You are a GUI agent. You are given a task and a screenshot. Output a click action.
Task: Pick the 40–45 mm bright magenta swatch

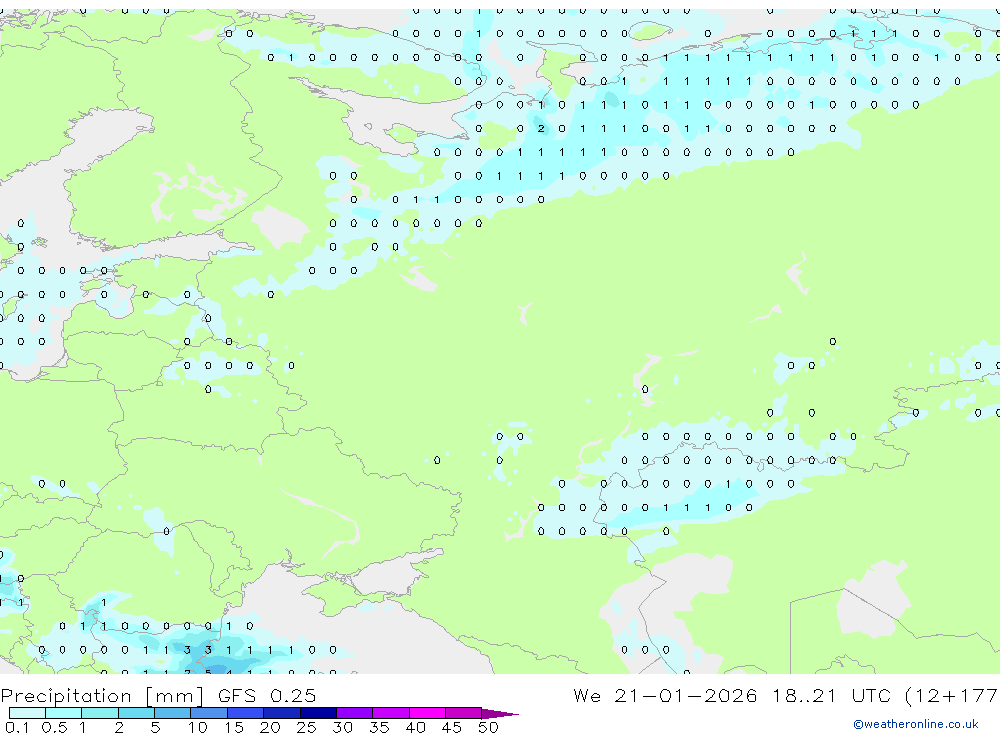coord(427,713)
